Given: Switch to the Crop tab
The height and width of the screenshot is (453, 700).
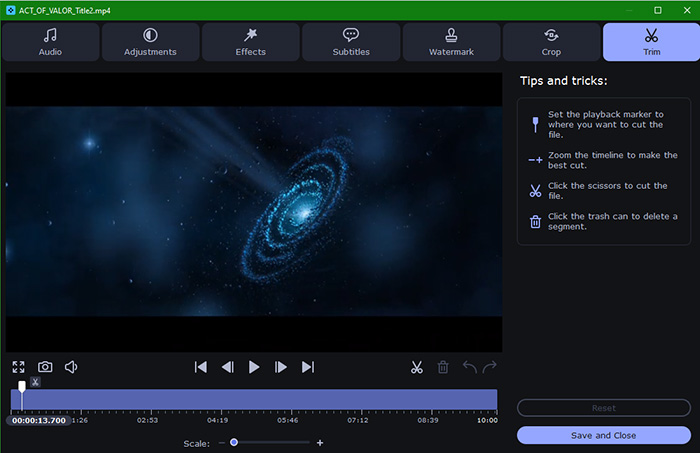Looking at the screenshot, I should pyautogui.click(x=551, y=42).
